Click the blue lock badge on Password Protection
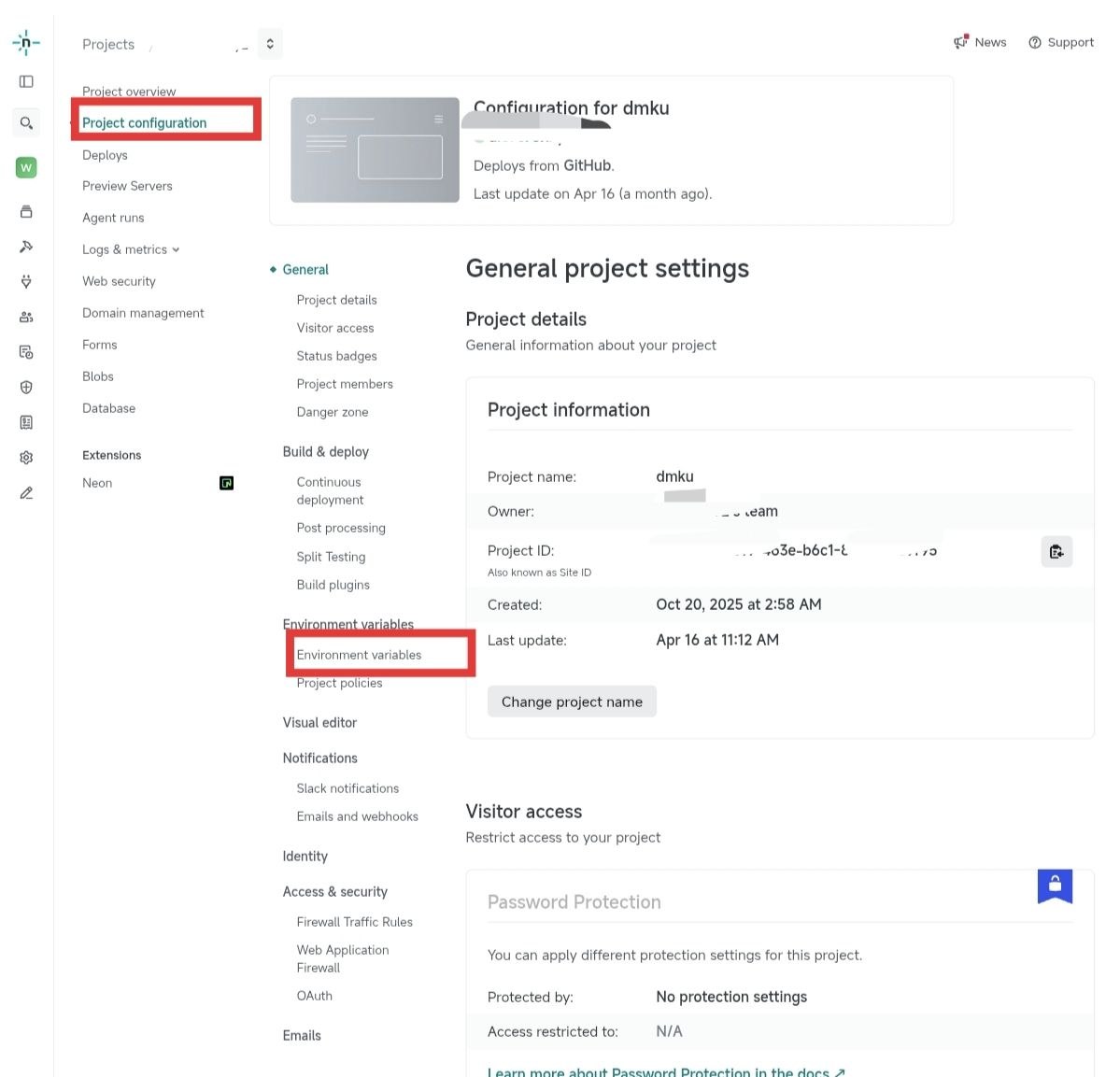This screenshot has width=1120, height=1077. coord(1055,886)
